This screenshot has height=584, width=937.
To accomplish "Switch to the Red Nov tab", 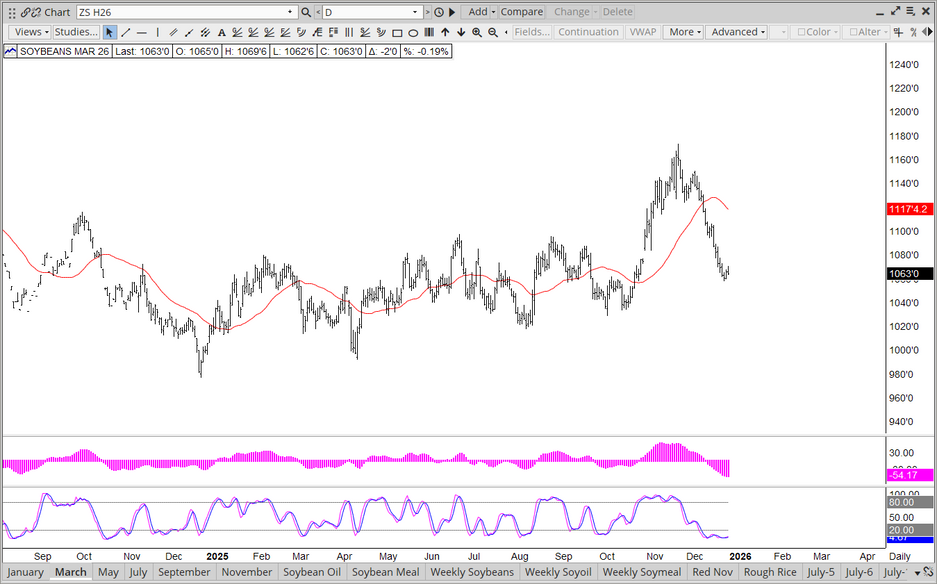I will (712, 572).
